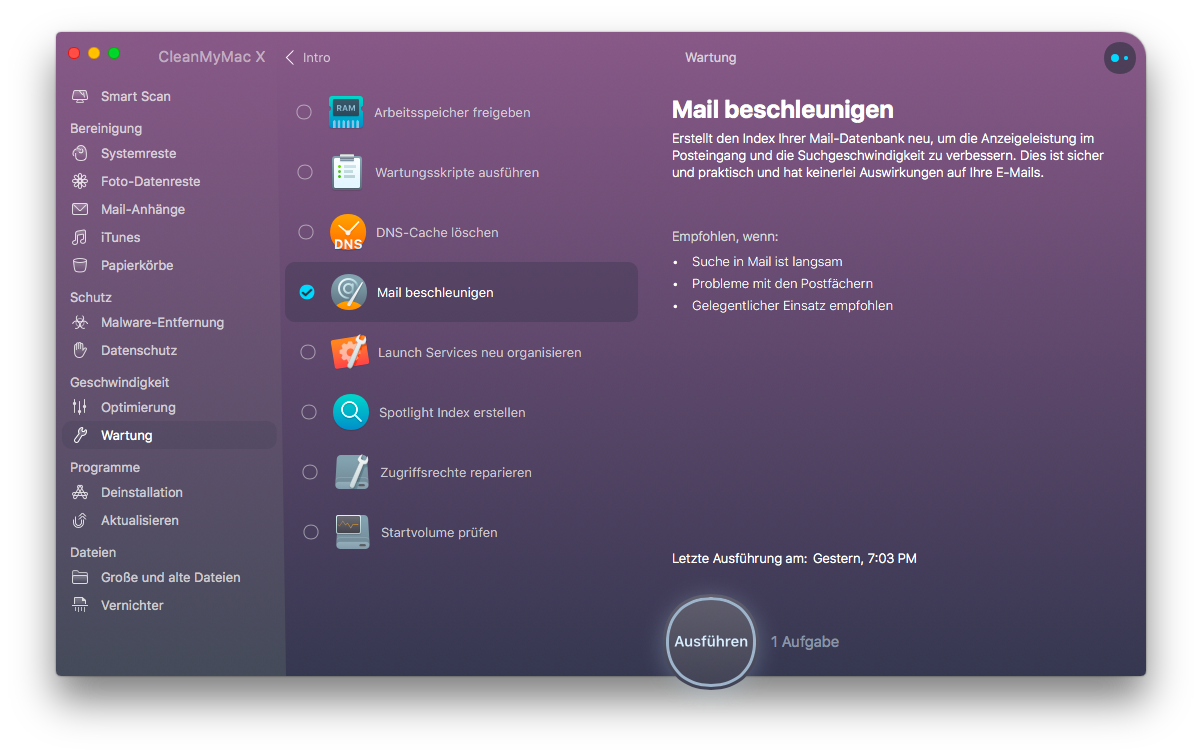Click Zugriffsrechte reparieren label
The height and width of the screenshot is (756, 1202).
(456, 473)
